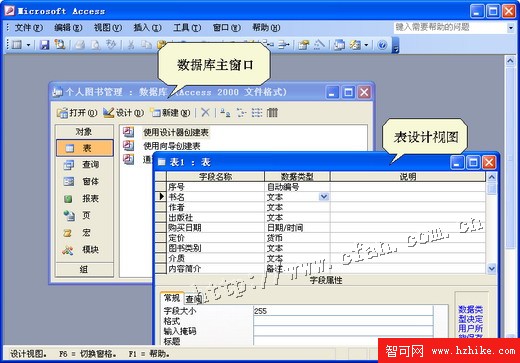Click the Insert Rows toolbar icon
This screenshot has height=363, width=520.
[x=268, y=45]
